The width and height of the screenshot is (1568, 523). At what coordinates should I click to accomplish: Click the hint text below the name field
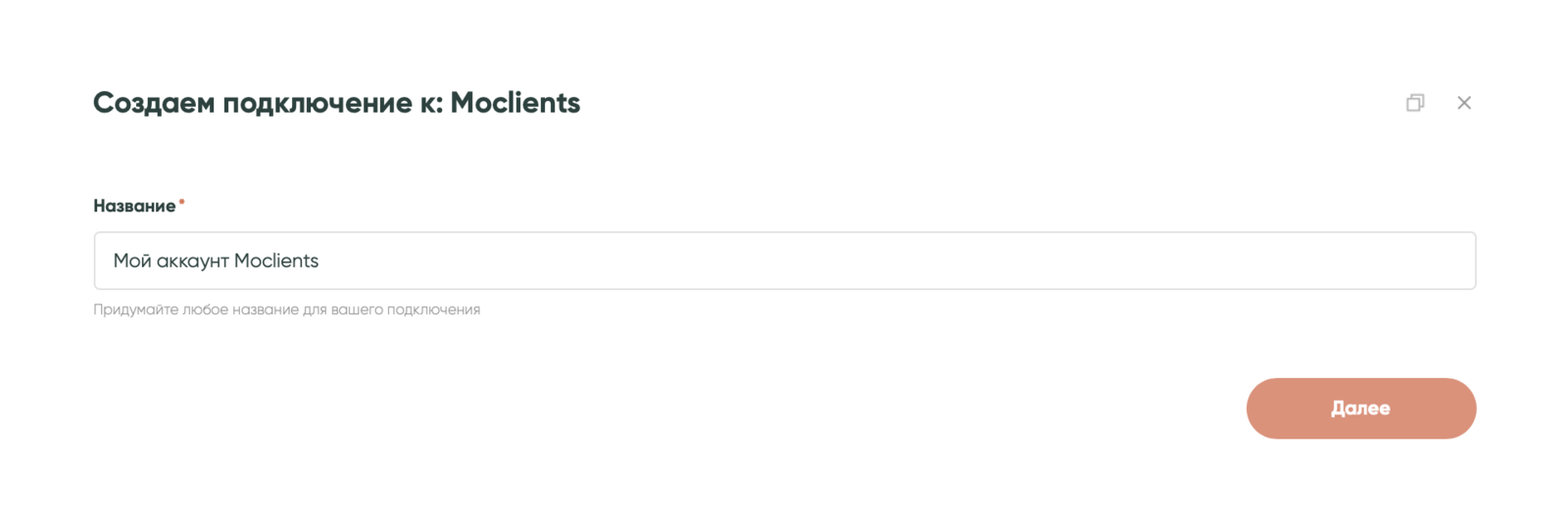[286, 309]
